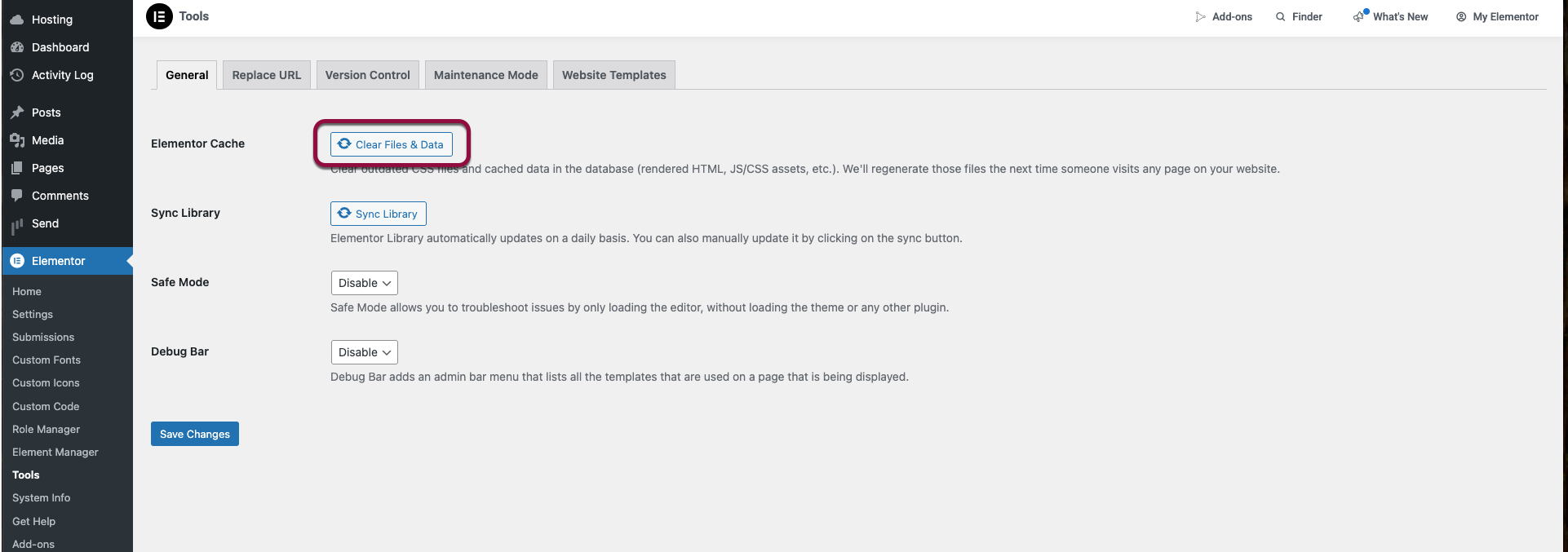Switch to the Replace URL tab
The width and height of the screenshot is (1568, 552).
266,75
